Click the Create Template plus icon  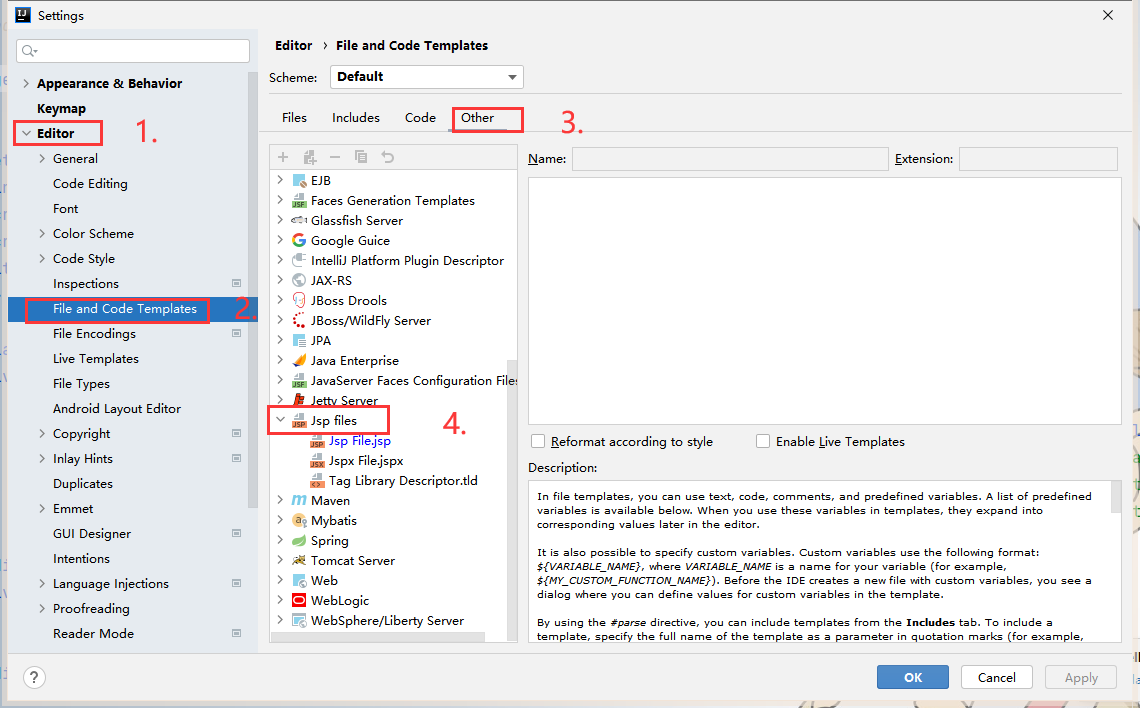283,157
